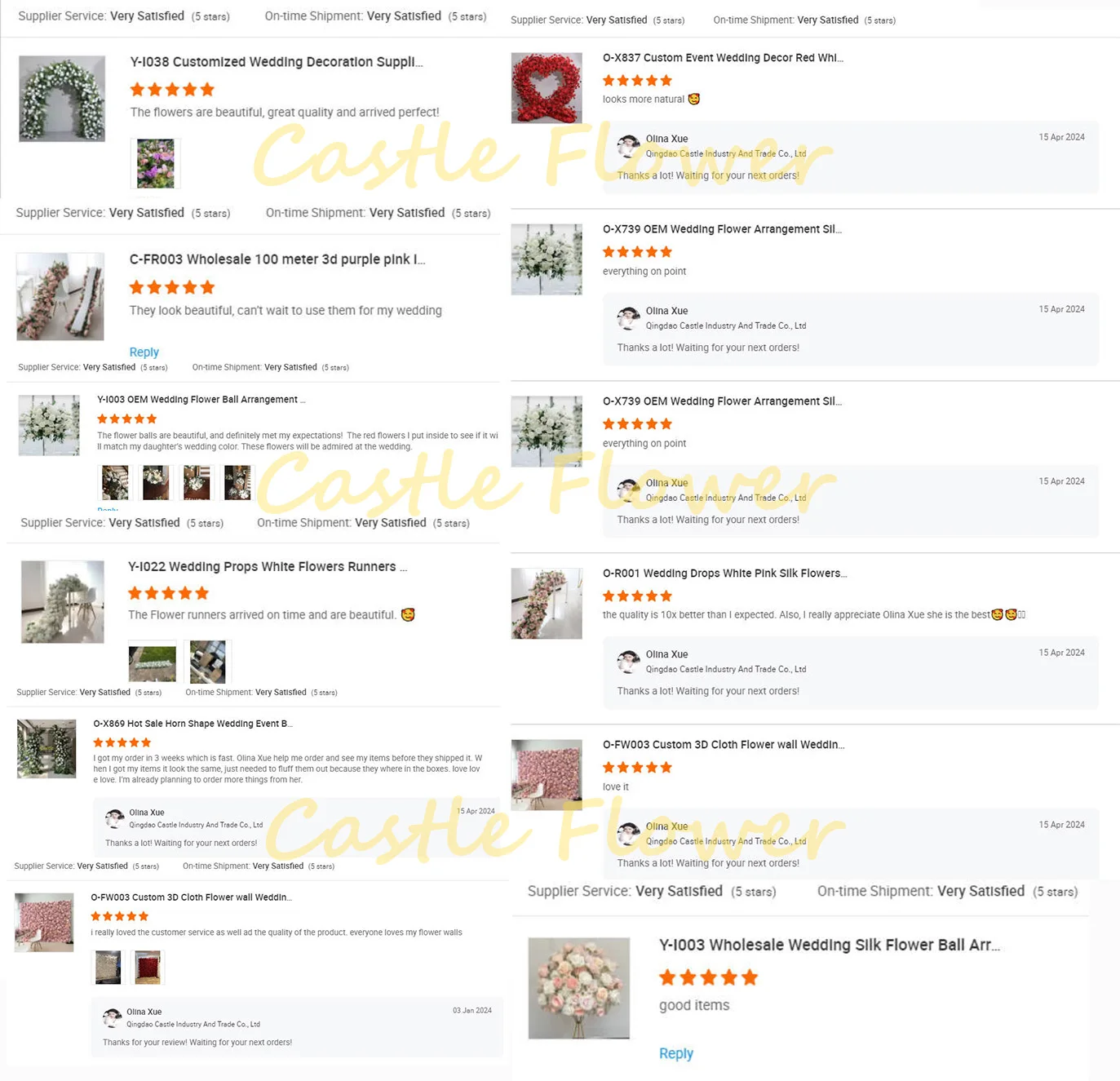Click Olina Xue avatar in O-X837 reply
This screenshot has height=1081, width=1120.
tap(628, 146)
